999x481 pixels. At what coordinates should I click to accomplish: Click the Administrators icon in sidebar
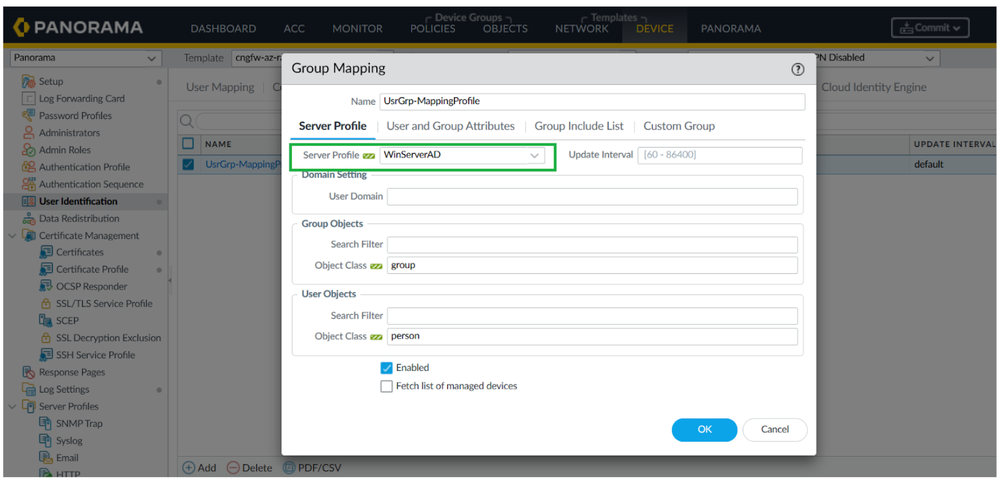[28, 132]
